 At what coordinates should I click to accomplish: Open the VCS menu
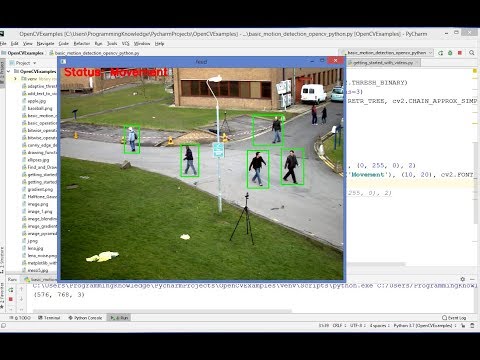click(125, 44)
